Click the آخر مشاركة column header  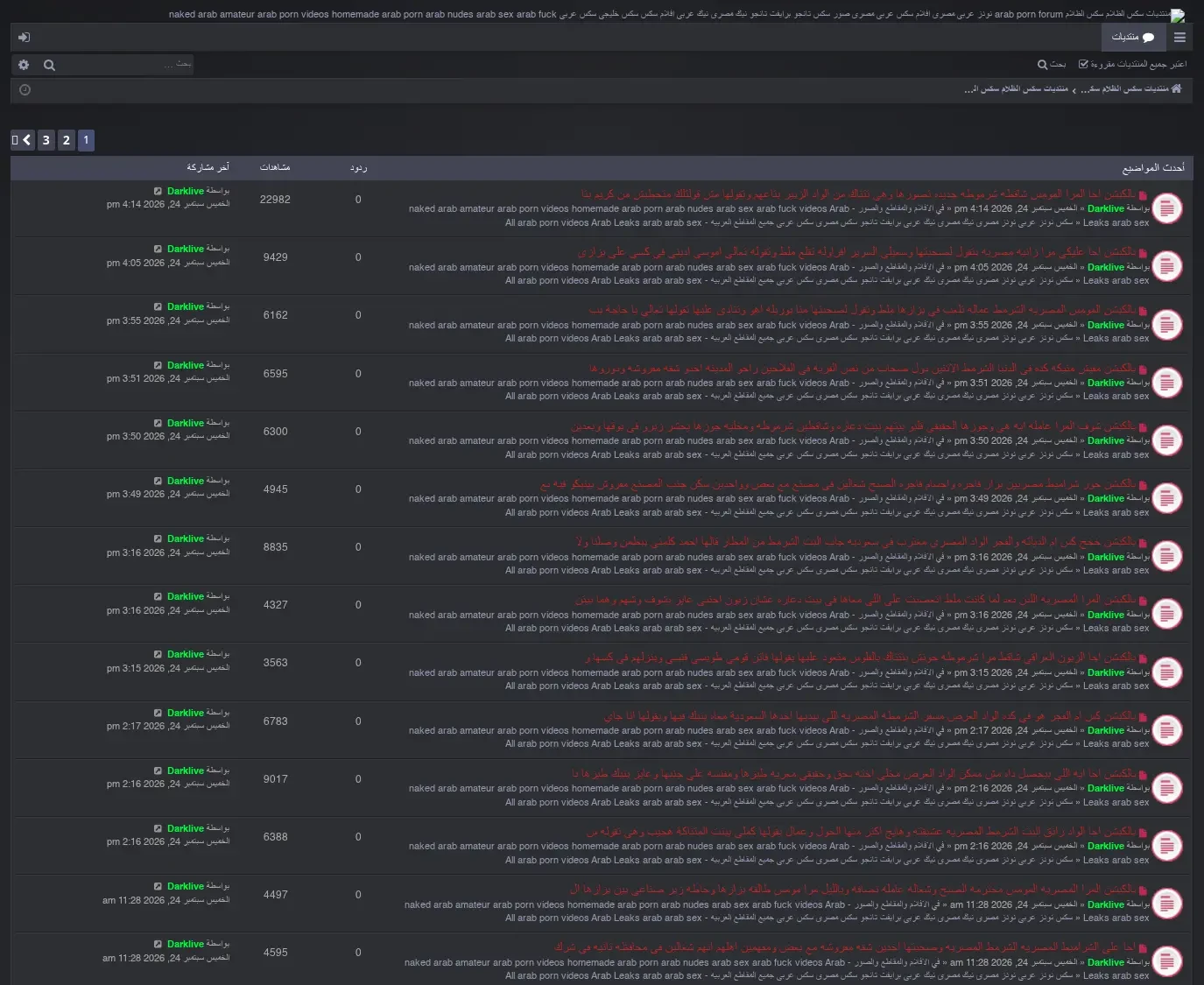tap(208, 167)
